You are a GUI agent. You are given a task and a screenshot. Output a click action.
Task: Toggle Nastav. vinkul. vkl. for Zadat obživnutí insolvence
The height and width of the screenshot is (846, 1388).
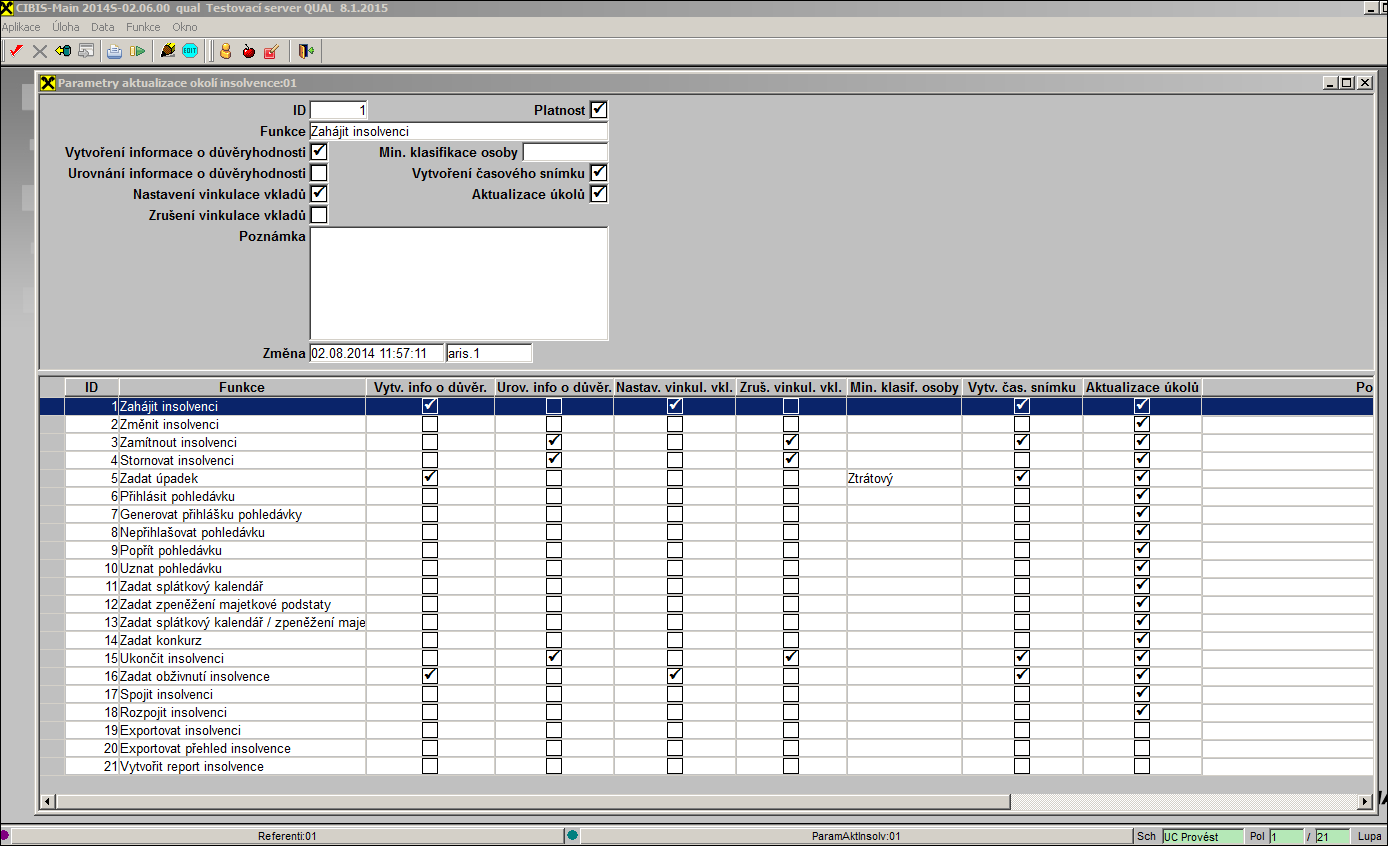pos(675,676)
